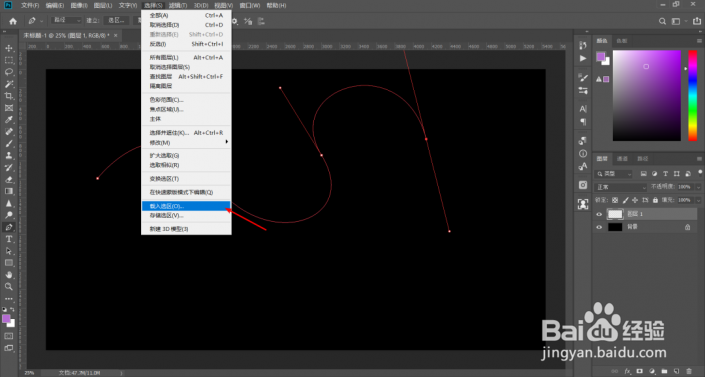Select the Brush tool
This screenshot has height=377, width=705.
(9, 144)
